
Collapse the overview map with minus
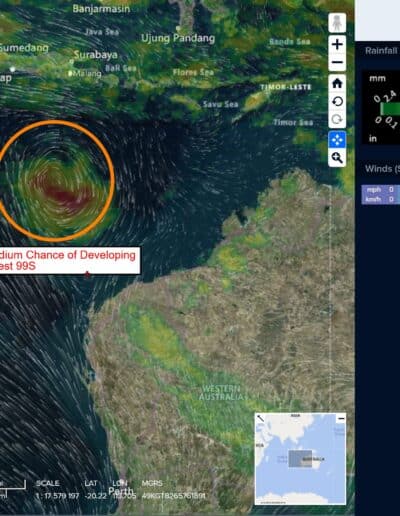click(x=341, y=418)
